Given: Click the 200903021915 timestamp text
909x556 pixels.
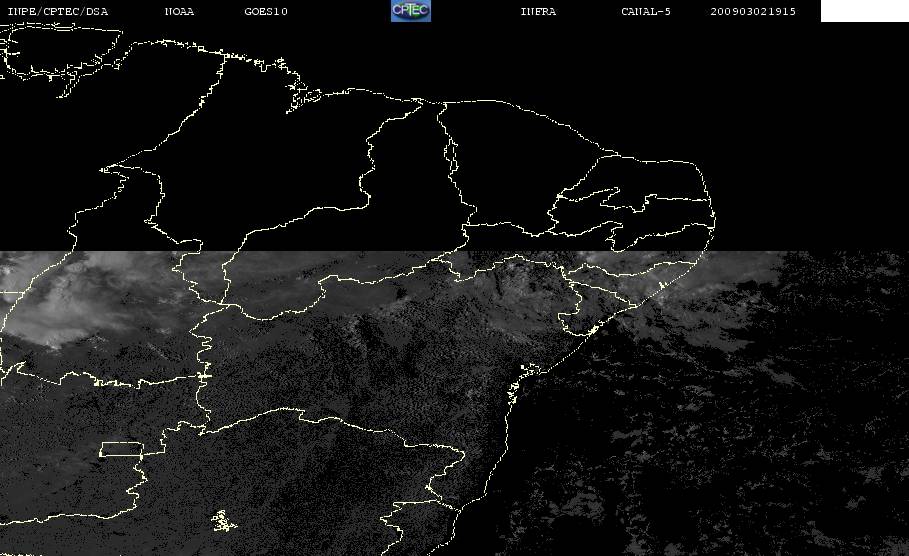Looking at the screenshot, I should tap(753, 12).
